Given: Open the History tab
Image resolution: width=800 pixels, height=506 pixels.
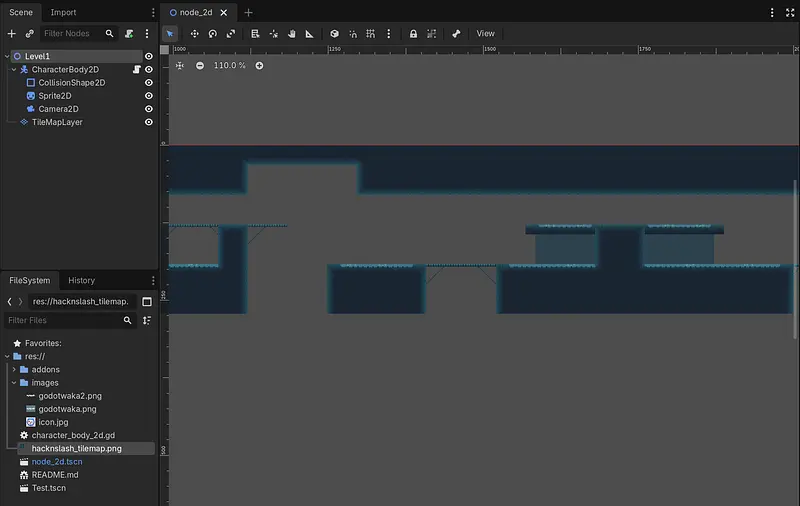Looking at the screenshot, I should (81, 281).
